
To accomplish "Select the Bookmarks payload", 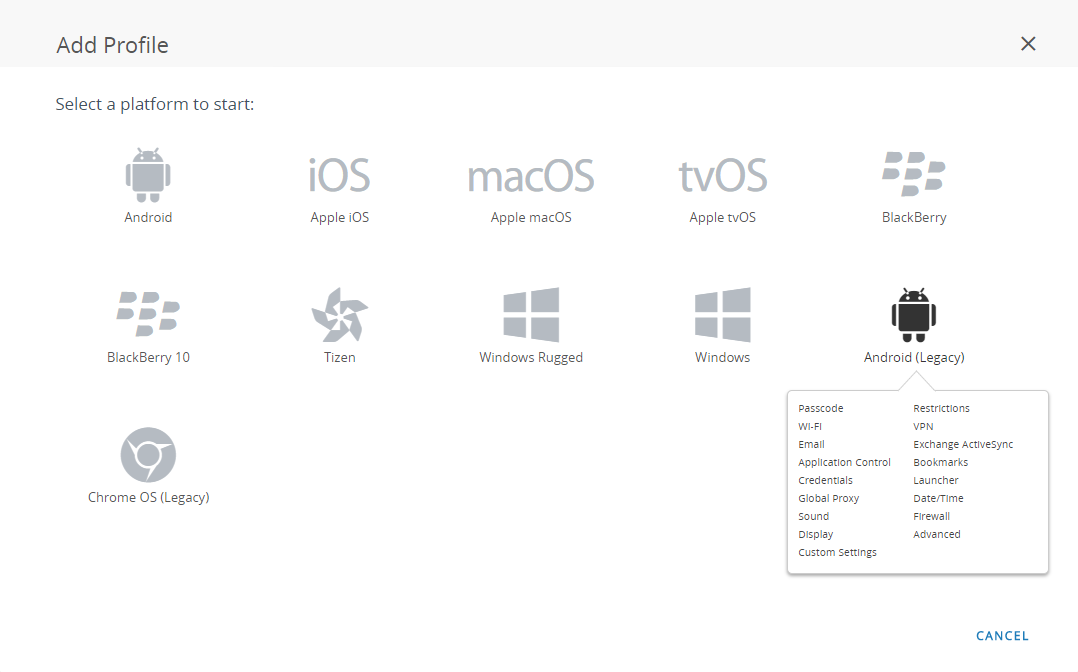I will 940,462.
